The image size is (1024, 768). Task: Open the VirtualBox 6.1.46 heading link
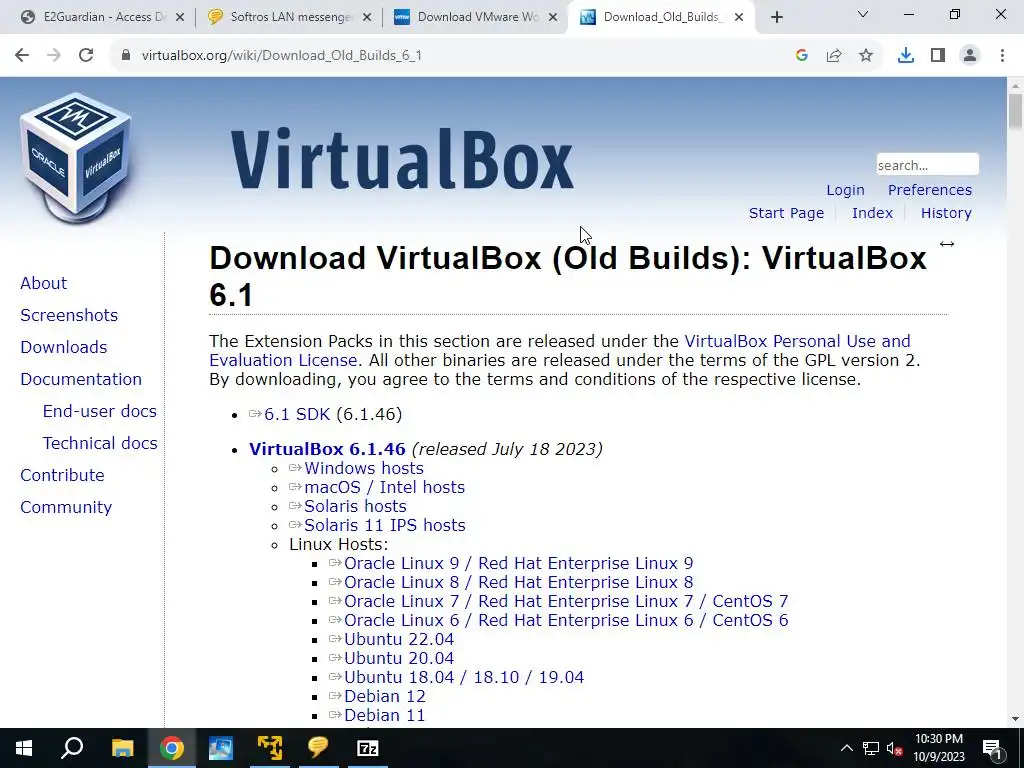(x=327, y=449)
